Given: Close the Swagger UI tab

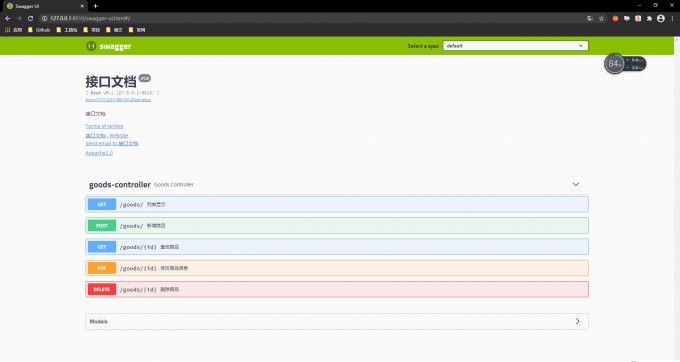Looking at the screenshot, I should click(82, 6).
